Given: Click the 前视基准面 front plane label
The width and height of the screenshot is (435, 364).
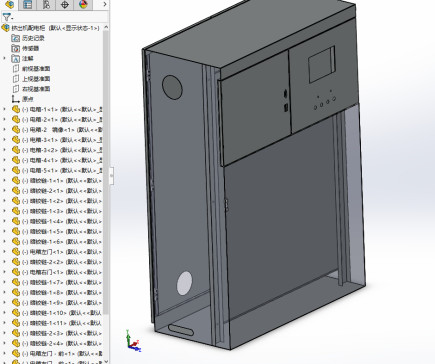Looking at the screenshot, I should pos(36,69).
